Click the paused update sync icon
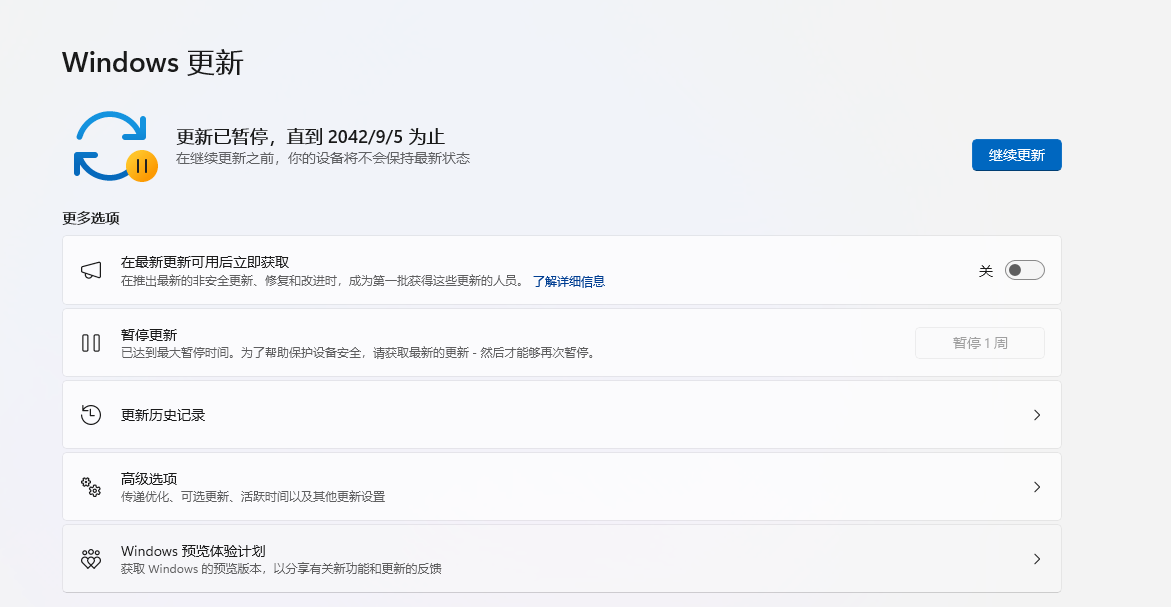 click(115, 146)
